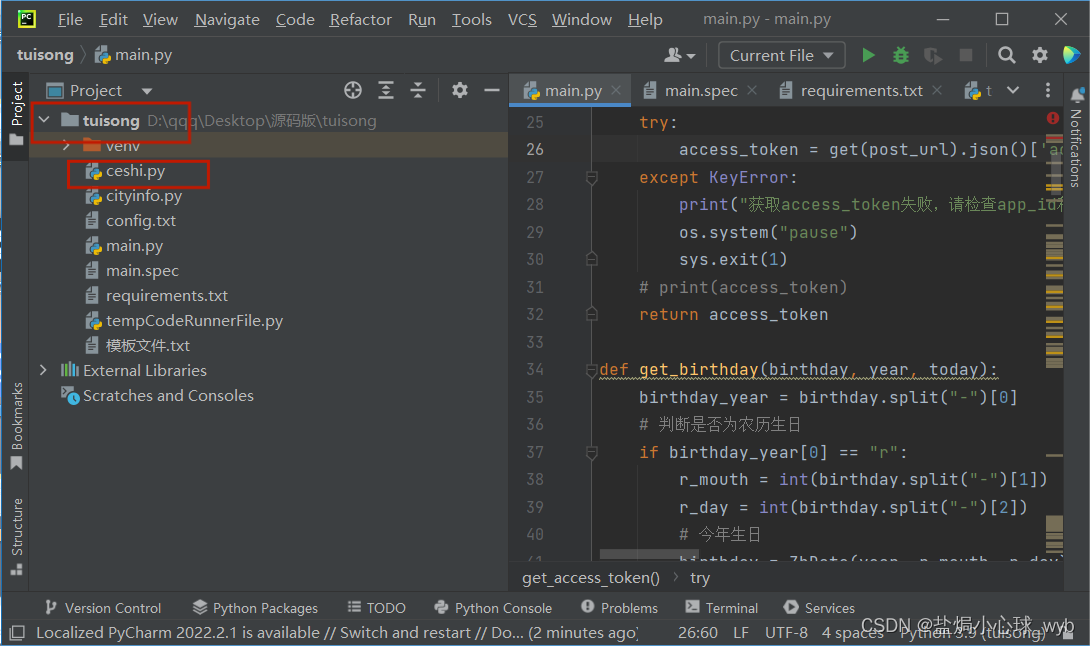Hide the Project panel with minus icon
The height and width of the screenshot is (646, 1090).
pyautogui.click(x=492, y=90)
